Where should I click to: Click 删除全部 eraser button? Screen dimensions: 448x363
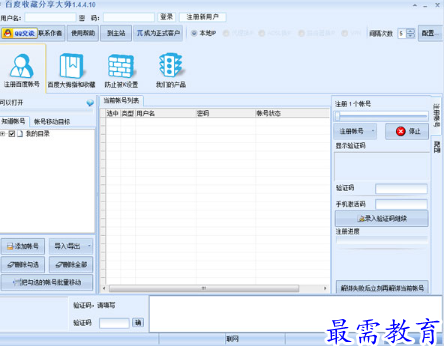[x=71, y=265]
